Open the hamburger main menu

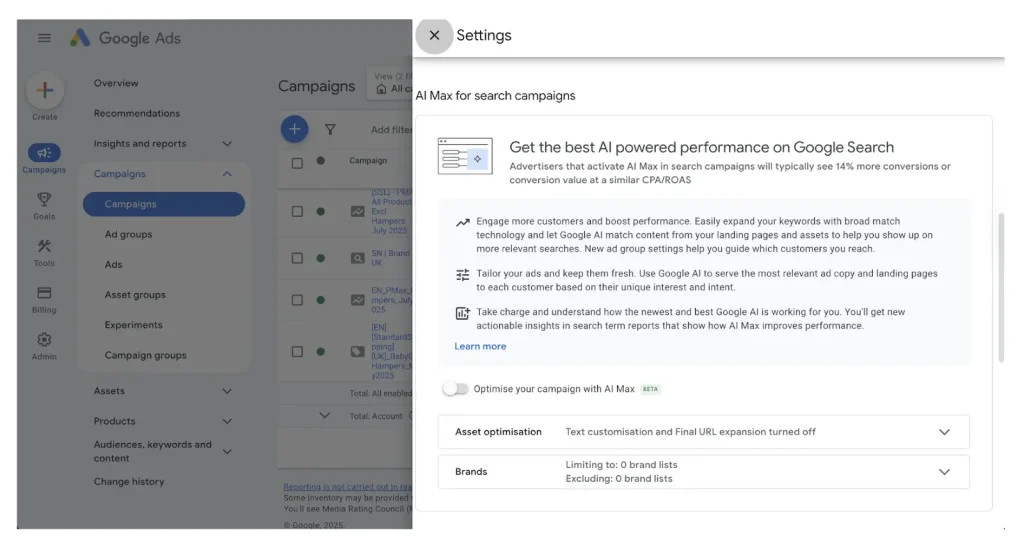44,38
